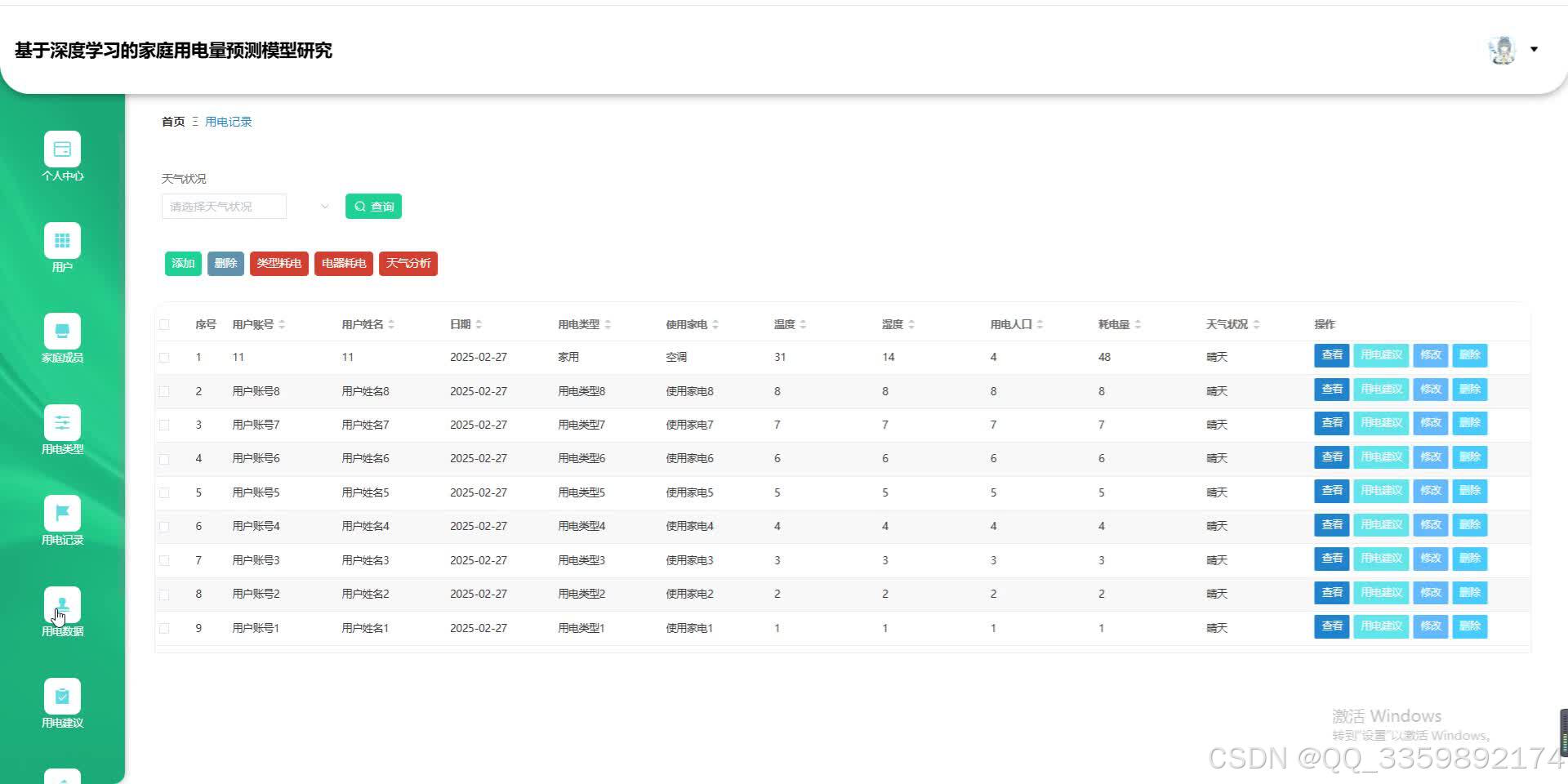
Task: Open 用电类型 sidebar icon
Action: [x=62, y=423]
